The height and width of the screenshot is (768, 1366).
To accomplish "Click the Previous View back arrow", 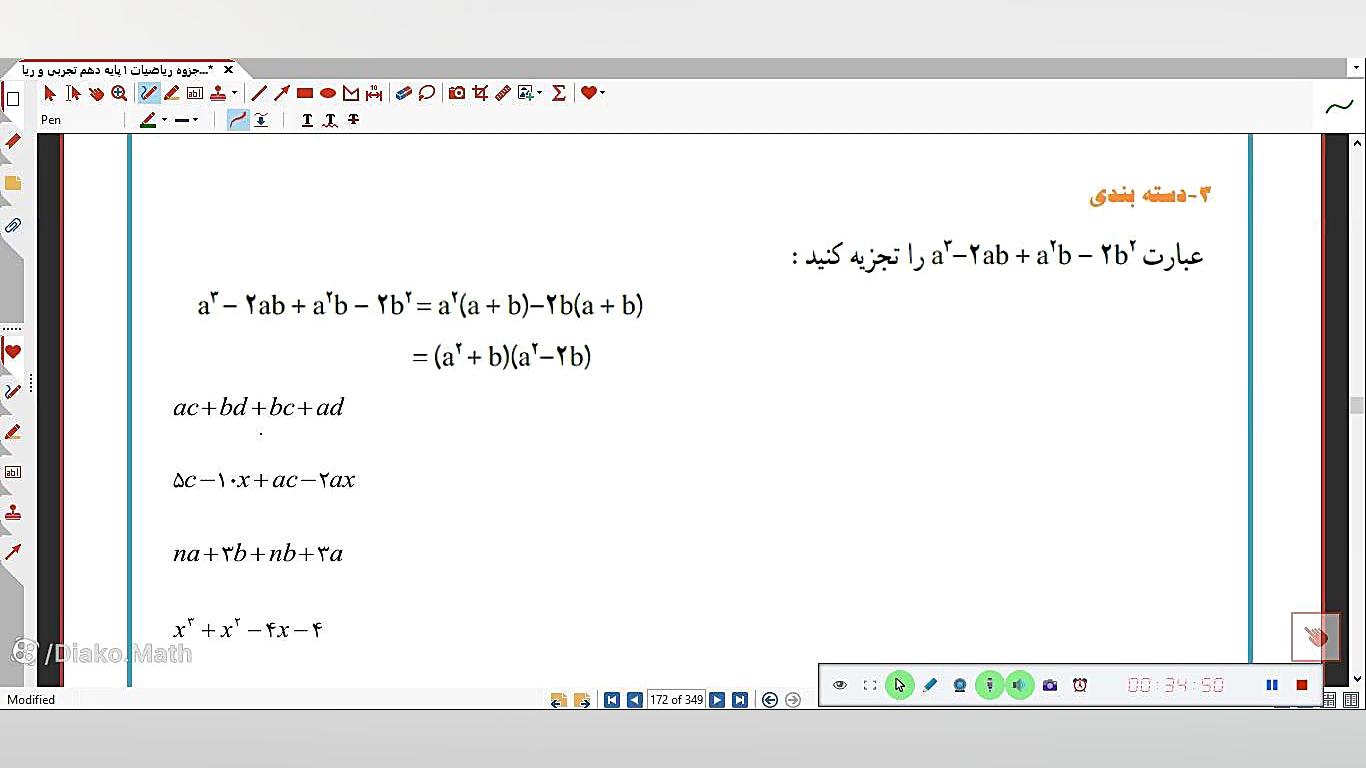I will click(x=770, y=700).
